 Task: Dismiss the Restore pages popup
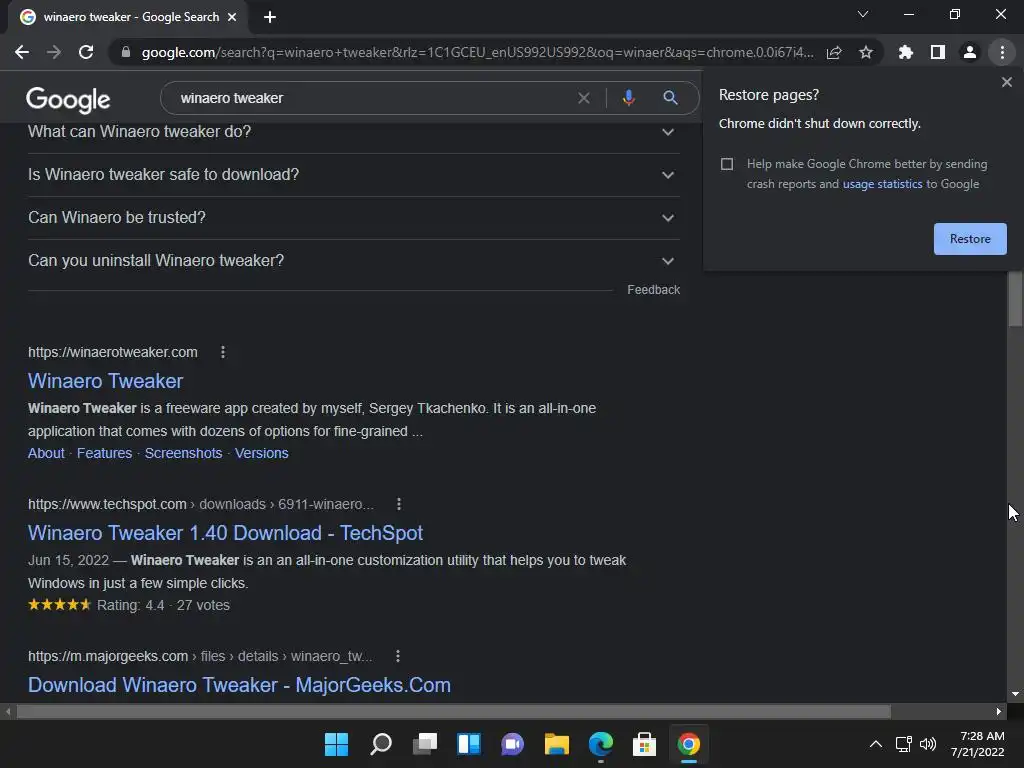[x=1006, y=82]
